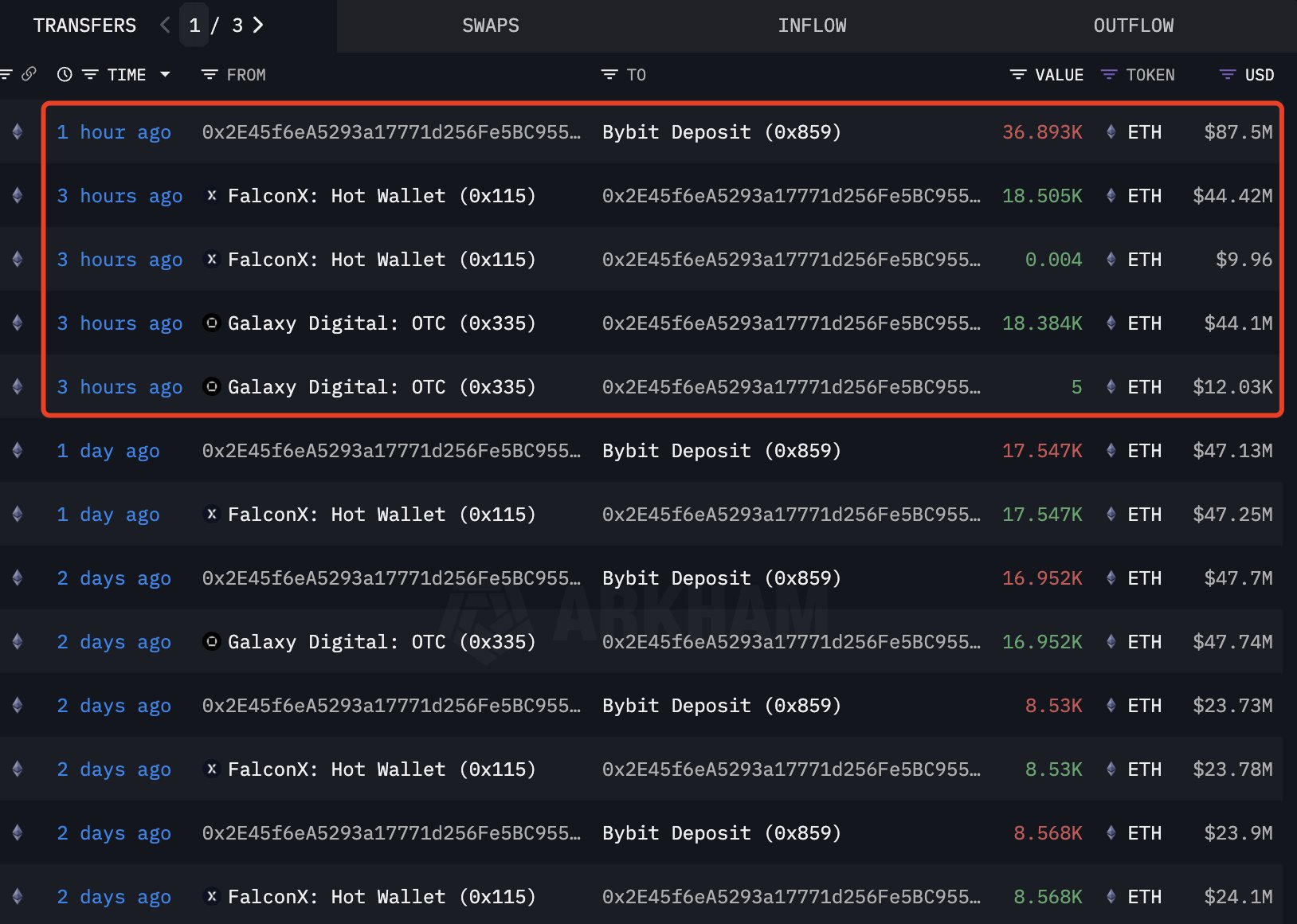Click the page number 1 input field
Image resolution: width=1297 pixels, height=924 pixels.
[x=194, y=25]
